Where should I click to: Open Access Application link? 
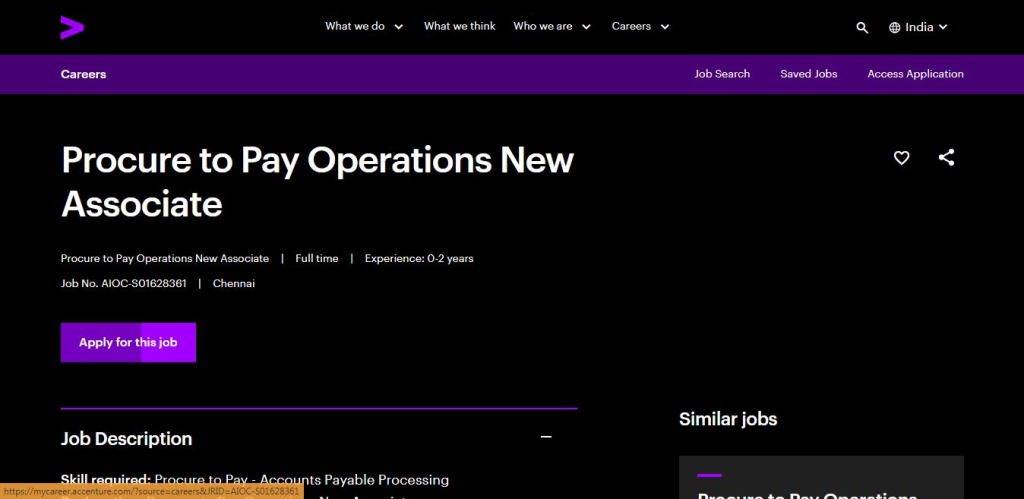pos(915,74)
